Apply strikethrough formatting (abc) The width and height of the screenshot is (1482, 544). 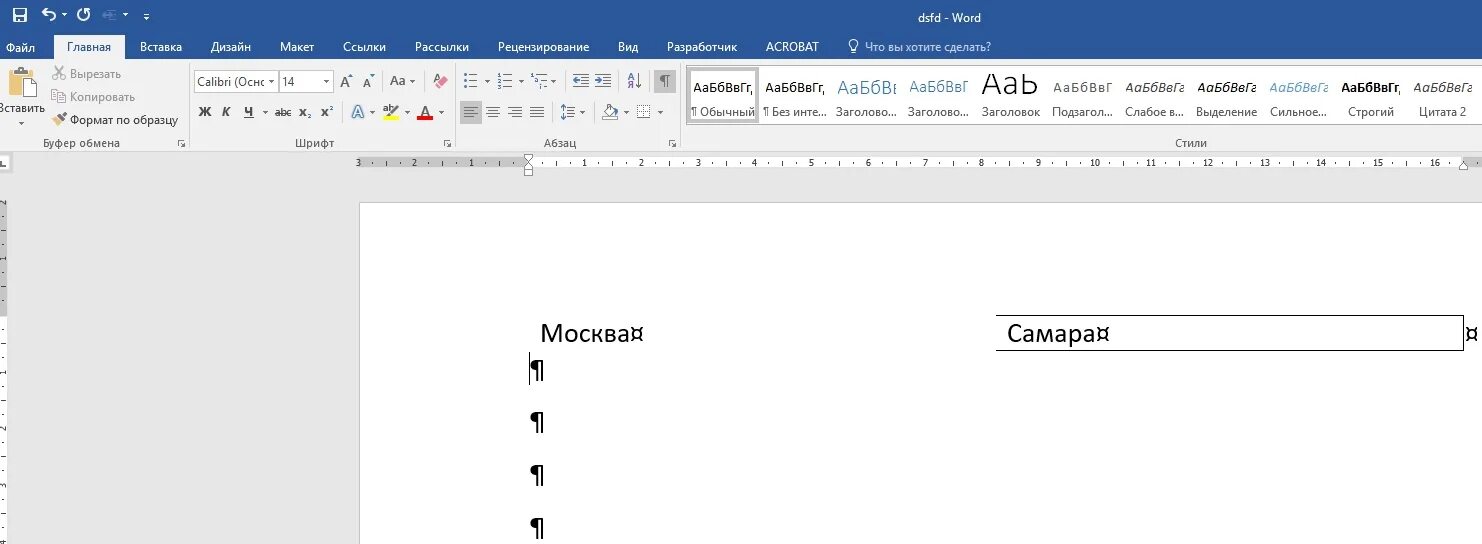coord(283,112)
